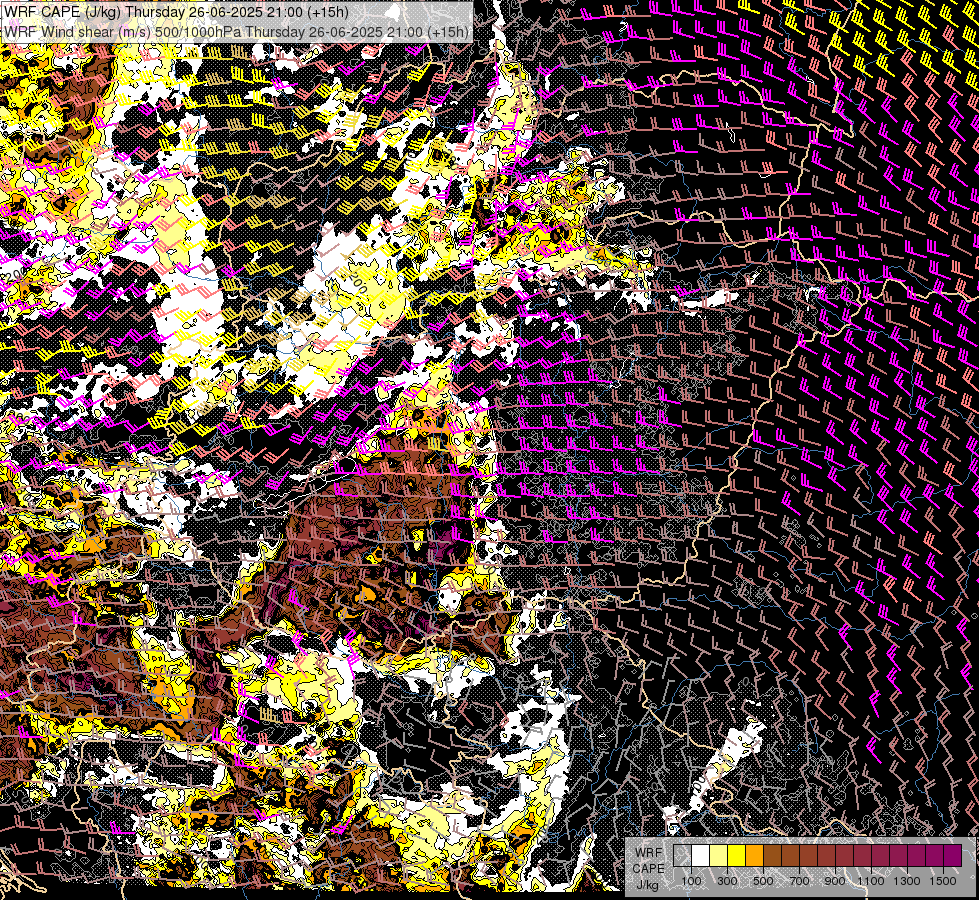This screenshot has height=900, width=979.
Task: Click the legend value 900
Action: coord(835,881)
